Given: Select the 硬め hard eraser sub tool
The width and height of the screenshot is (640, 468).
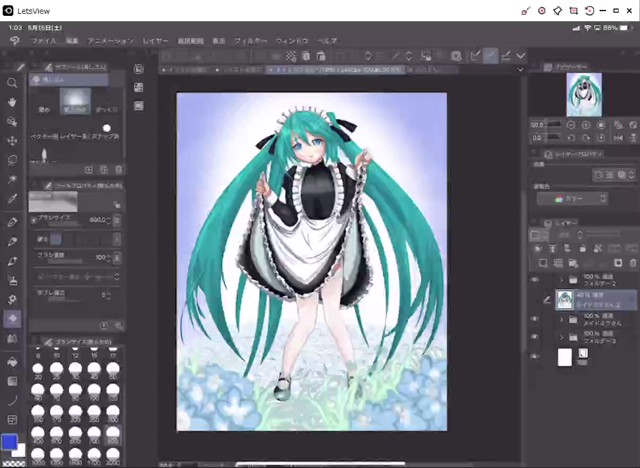Looking at the screenshot, I should tap(44, 102).
